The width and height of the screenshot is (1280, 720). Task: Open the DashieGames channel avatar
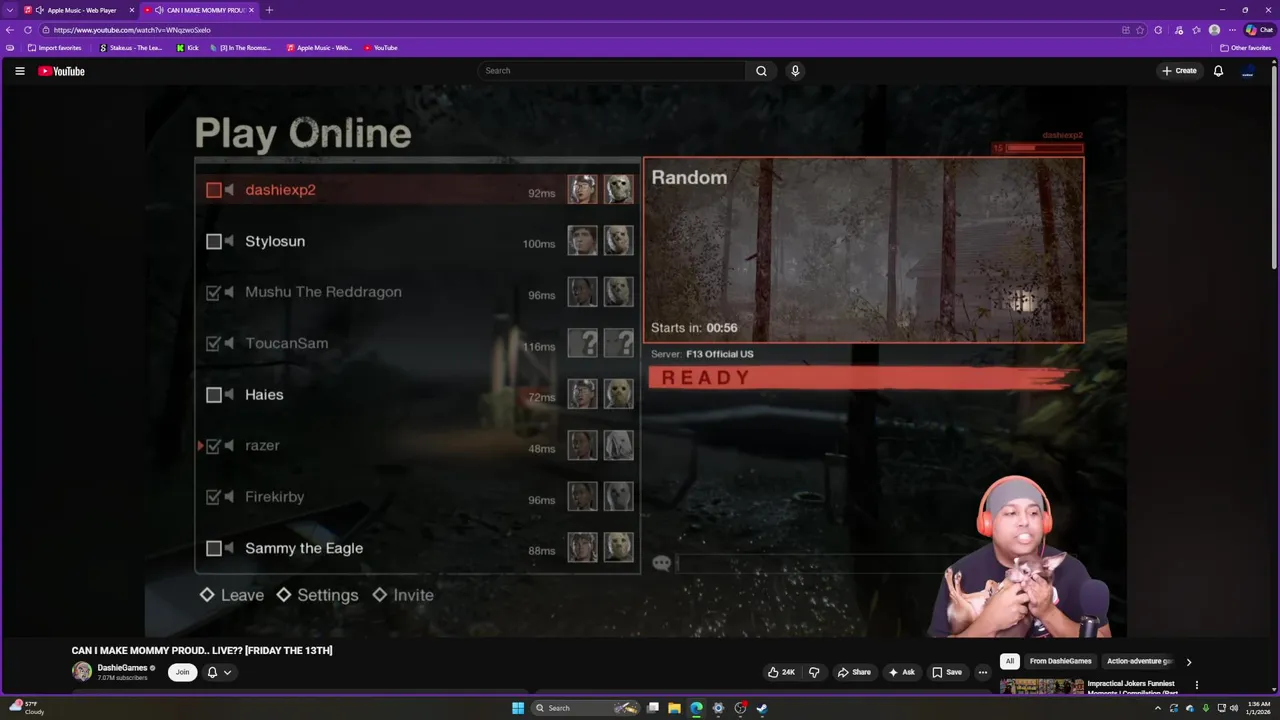[81, 672]
